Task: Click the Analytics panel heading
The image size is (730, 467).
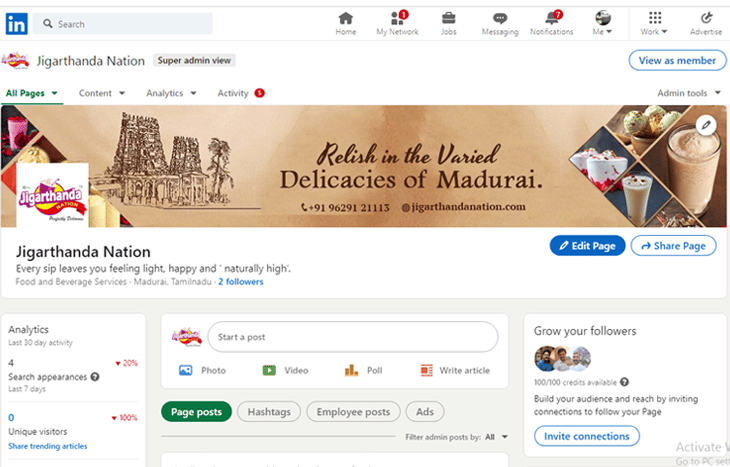Action: pos(28,330)
